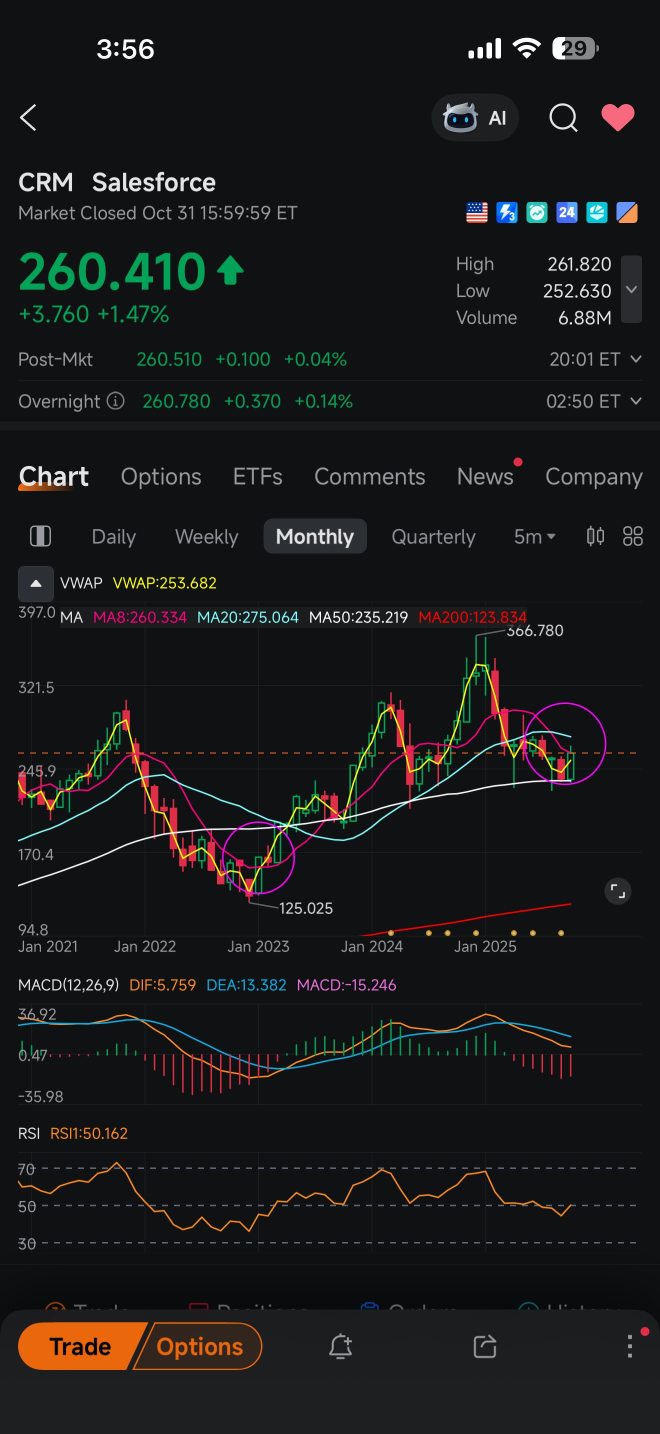The height and width of the screenshot is (1434, 660).
Task: Open the overnight info circle icon
Action: 116,401
